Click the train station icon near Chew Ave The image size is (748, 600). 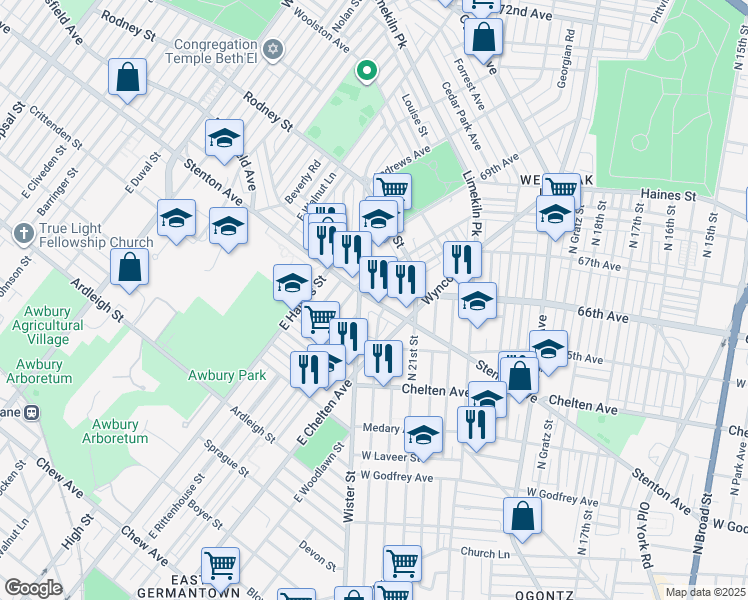pyautogui.click(x=32, y=413)
